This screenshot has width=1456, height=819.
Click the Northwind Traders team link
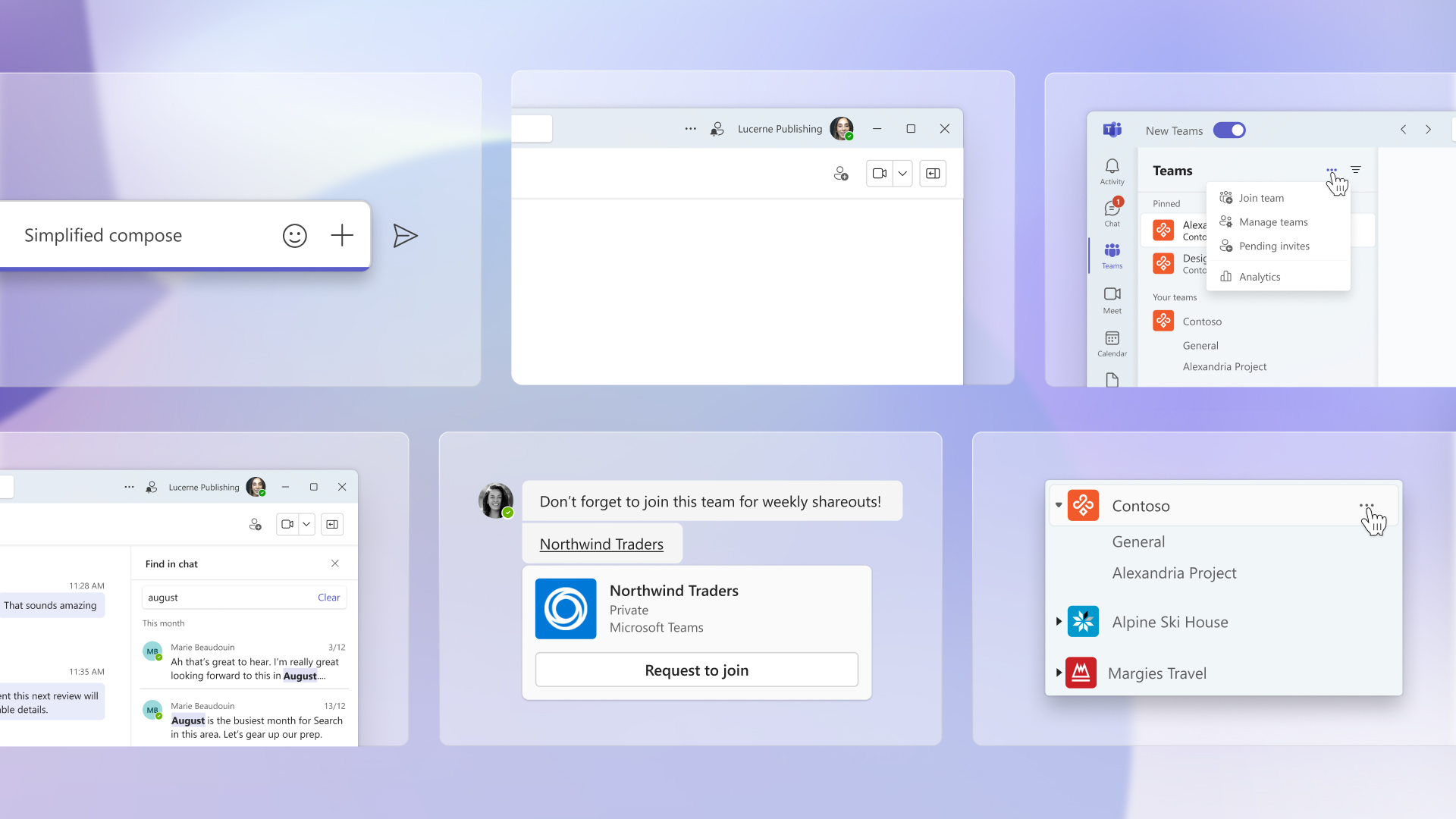click(602, 543)
